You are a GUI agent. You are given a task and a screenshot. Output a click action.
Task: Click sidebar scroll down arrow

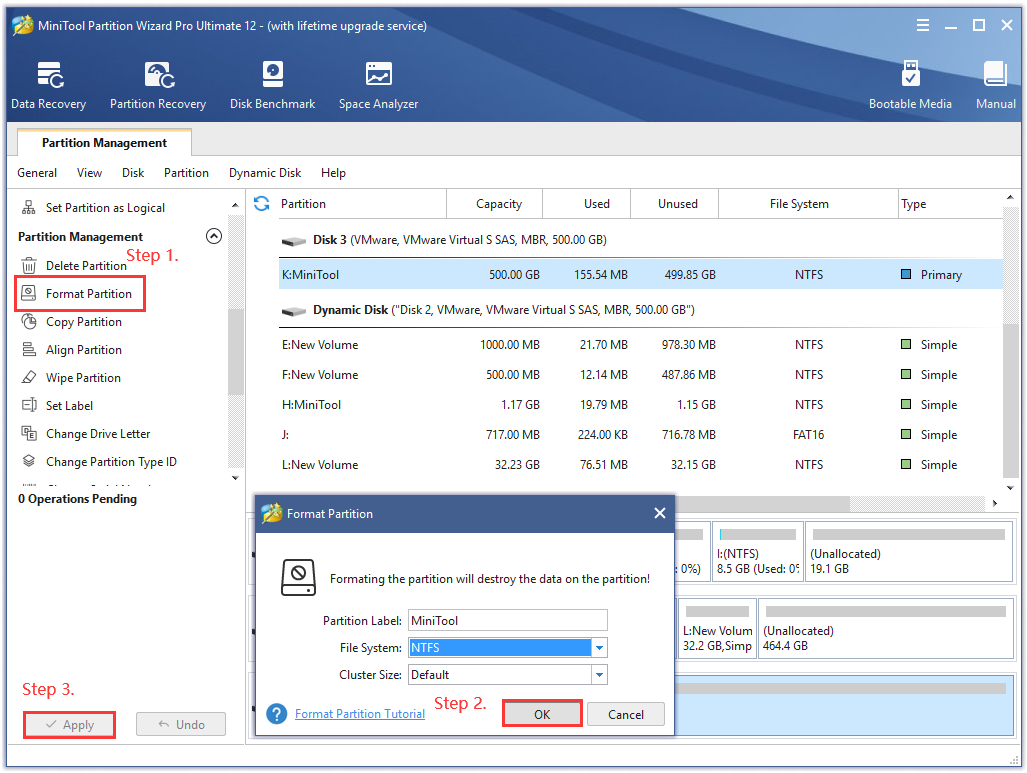(x=235, y=478)
